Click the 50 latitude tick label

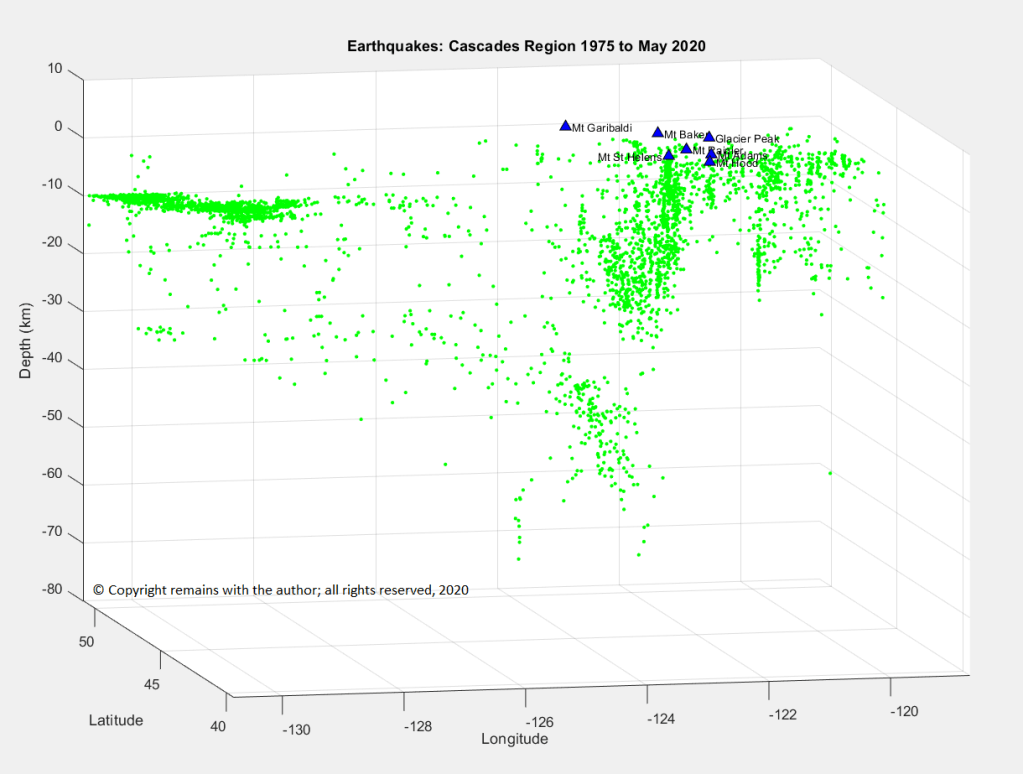point(87,641)
